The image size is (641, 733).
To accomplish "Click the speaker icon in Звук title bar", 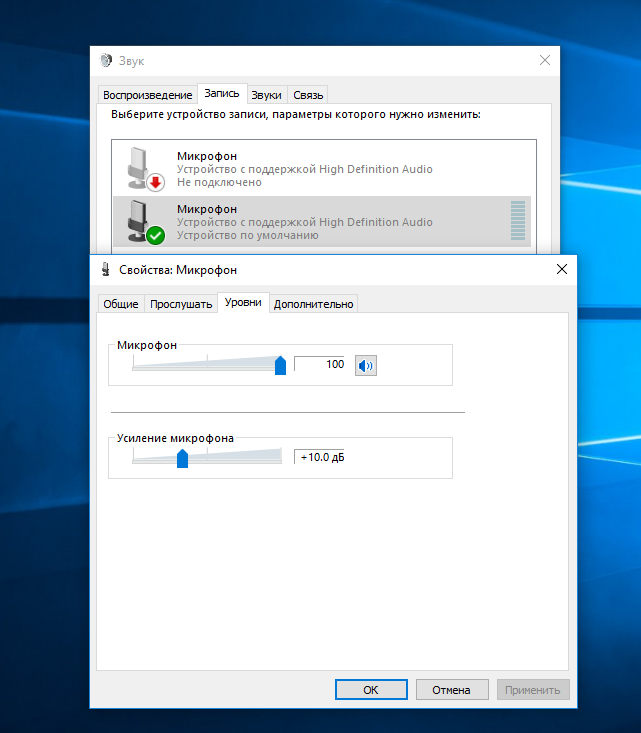I will click(x=106, y=60).
